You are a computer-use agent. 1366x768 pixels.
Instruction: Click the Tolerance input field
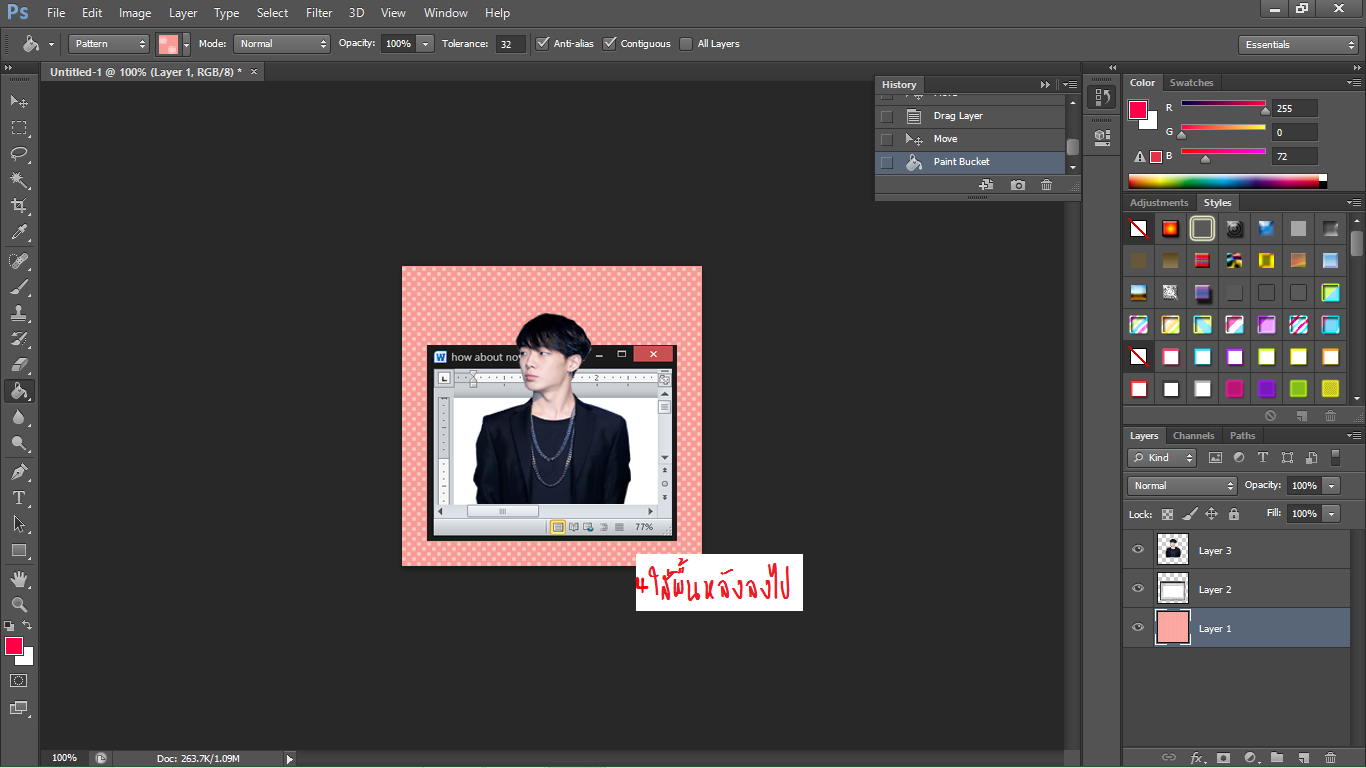(x=510, y=44)
